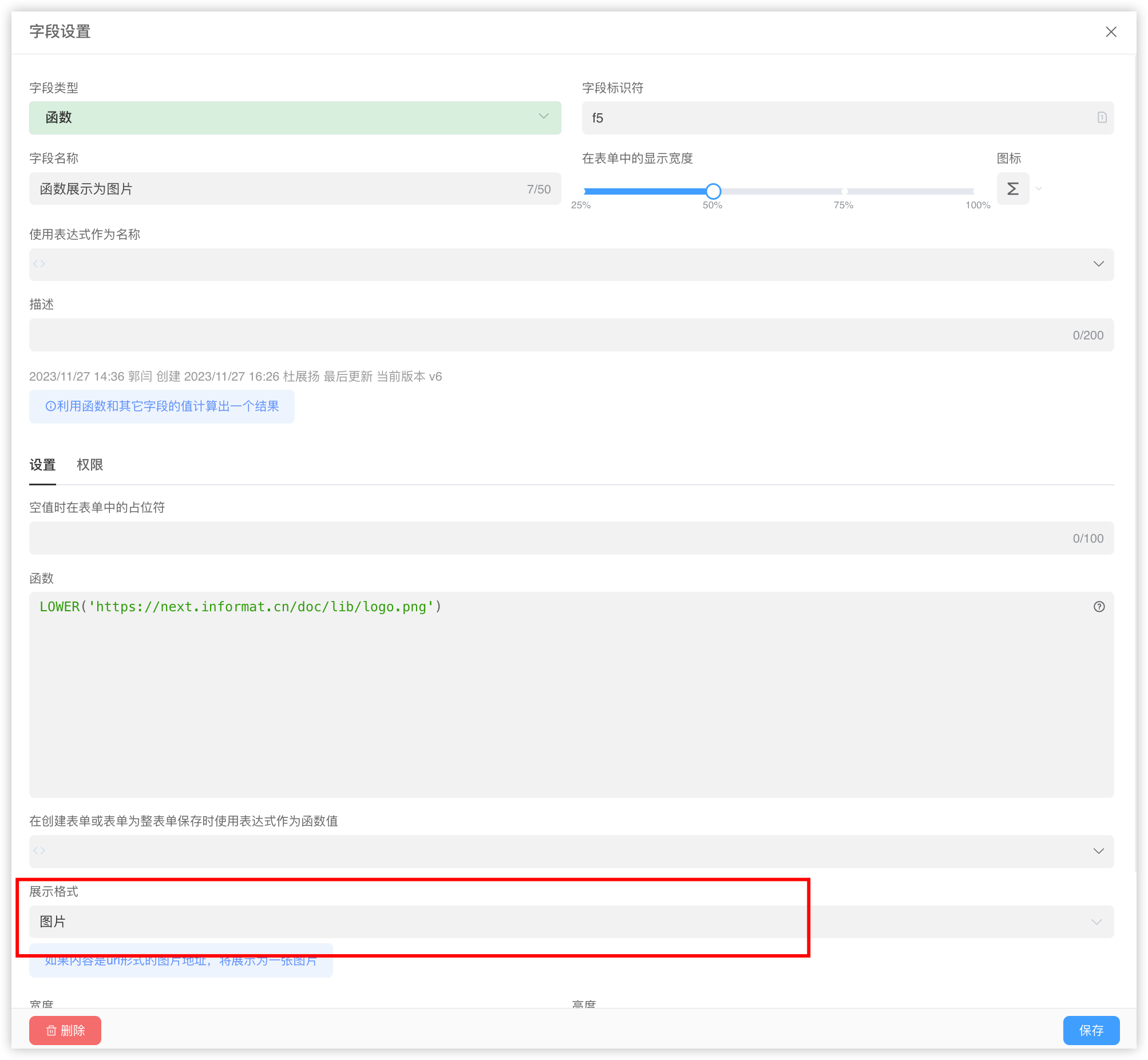Screen dimensions: 1148x1060
Task: Expand the name expression dropdown chevron
Action: pyautogui.click(x=1098, y=264)
